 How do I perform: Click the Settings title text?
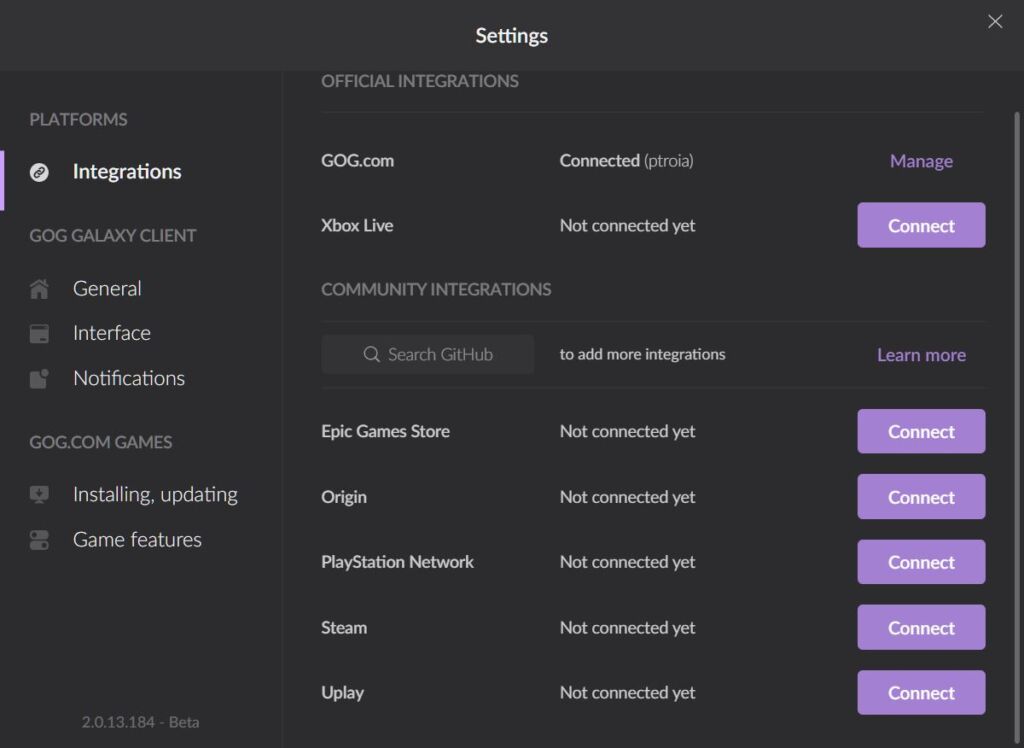[x=511, y=35]
